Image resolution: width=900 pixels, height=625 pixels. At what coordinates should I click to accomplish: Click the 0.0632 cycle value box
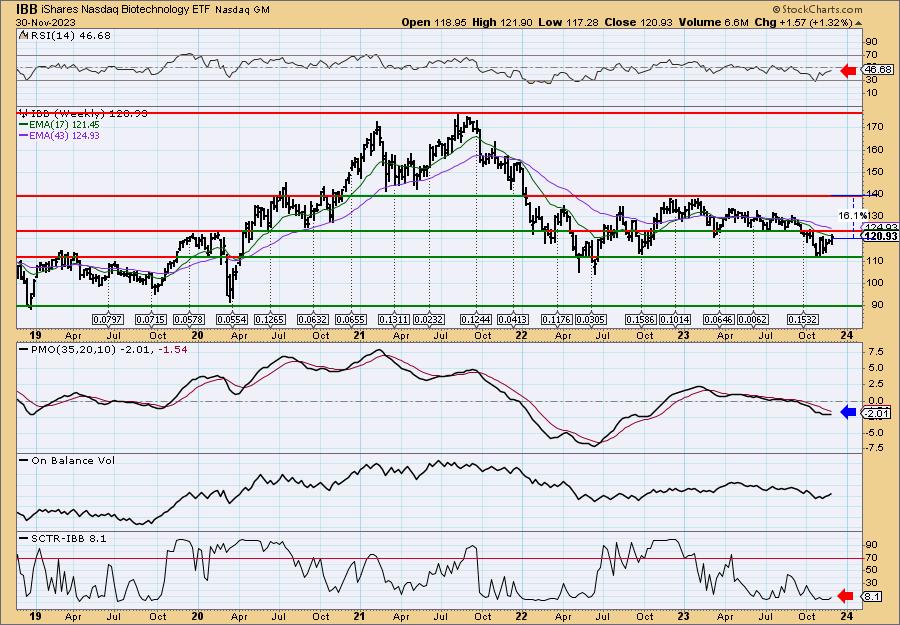click(x=312, y=319)
